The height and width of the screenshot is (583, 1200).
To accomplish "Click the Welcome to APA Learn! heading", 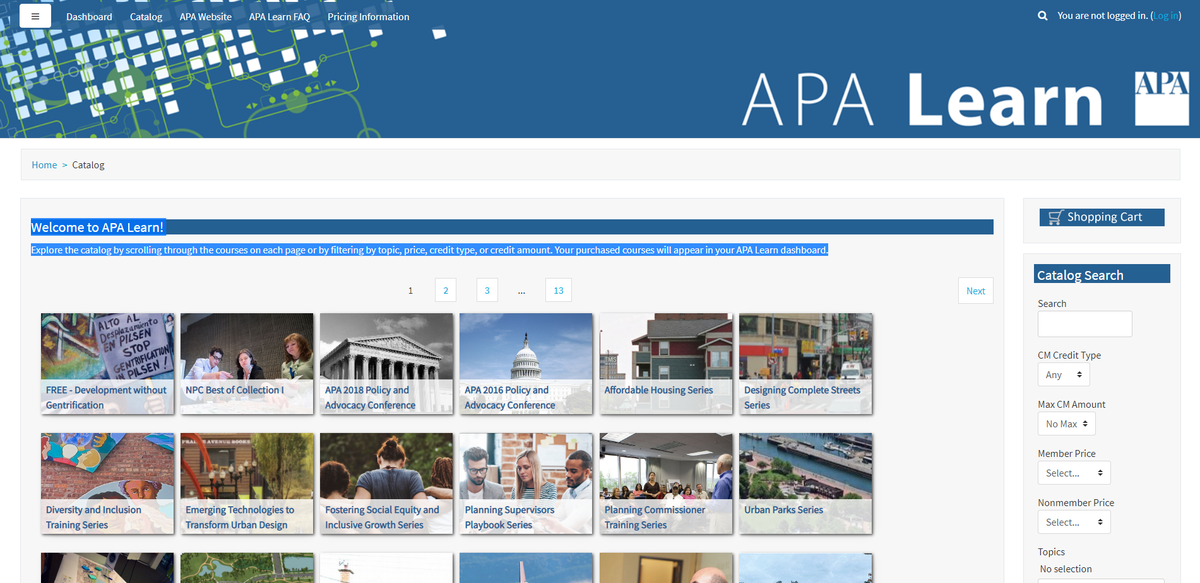I will (97, 227).
